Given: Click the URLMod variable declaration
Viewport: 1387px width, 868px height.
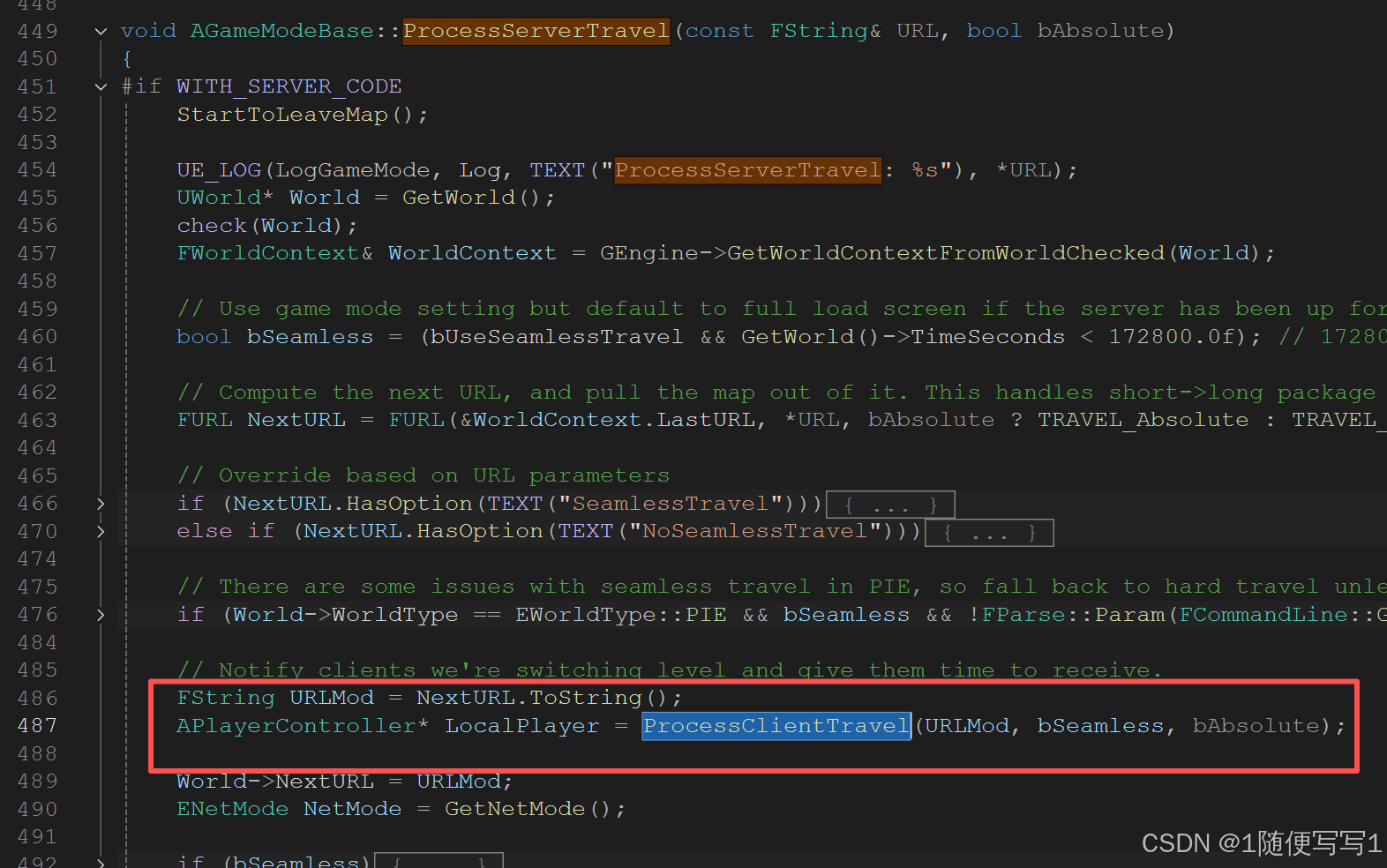Looking at the screenshot, I should click(331, 698).
